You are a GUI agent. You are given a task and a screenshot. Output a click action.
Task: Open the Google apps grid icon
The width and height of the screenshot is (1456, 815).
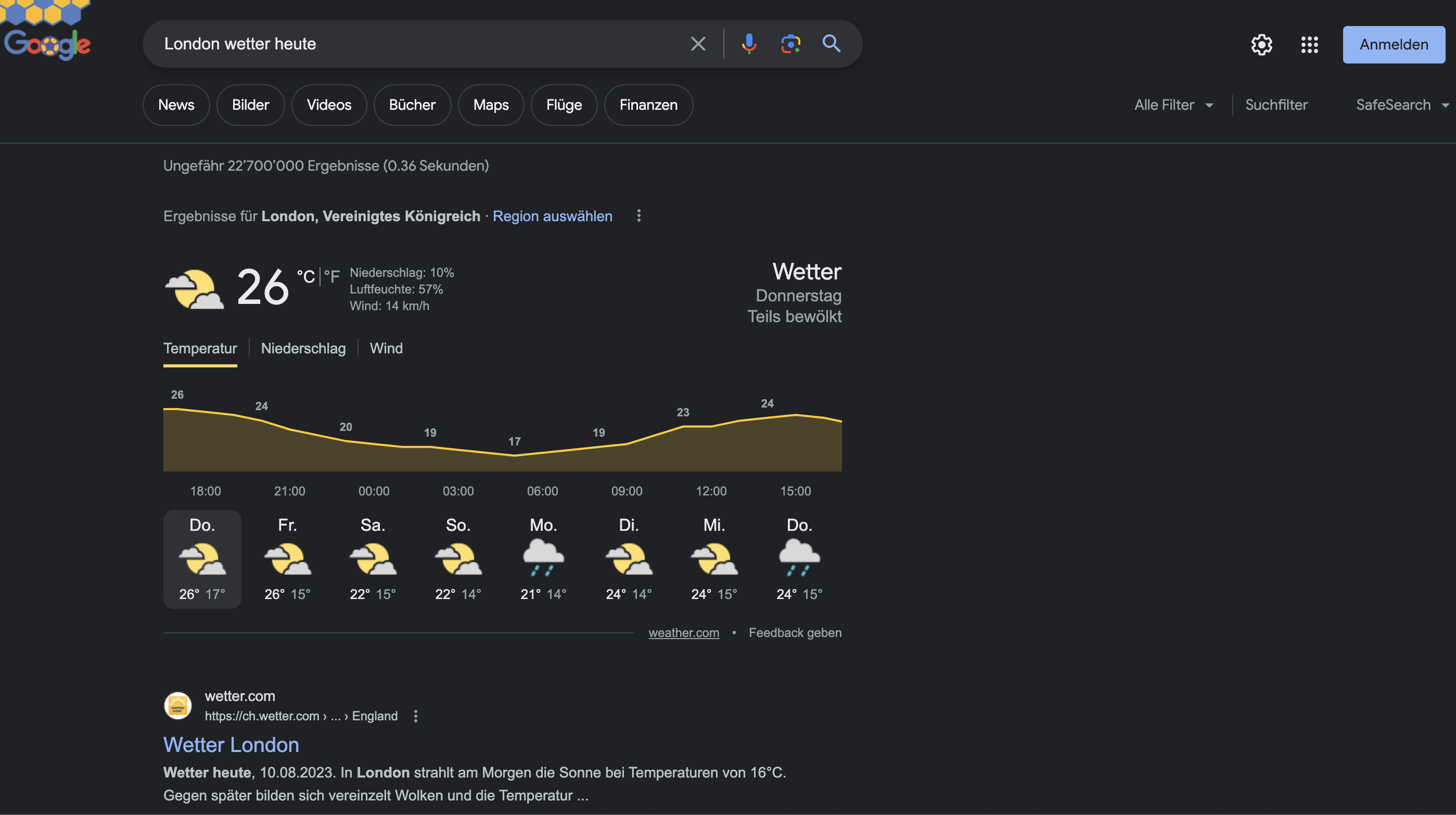click(1309, 45)
